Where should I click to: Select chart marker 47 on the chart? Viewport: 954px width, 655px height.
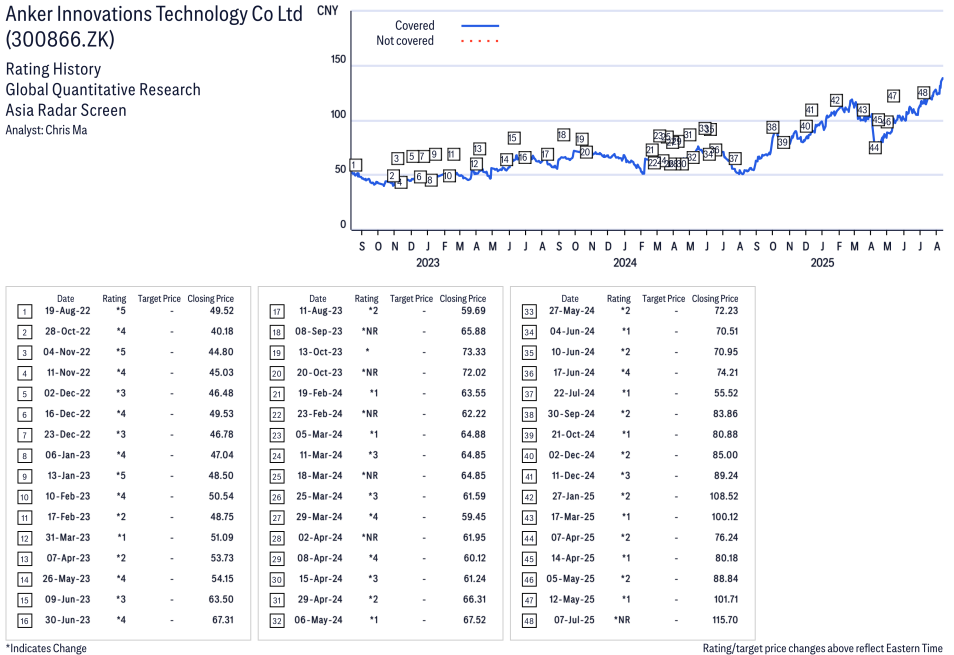click(x=893, y=95)
